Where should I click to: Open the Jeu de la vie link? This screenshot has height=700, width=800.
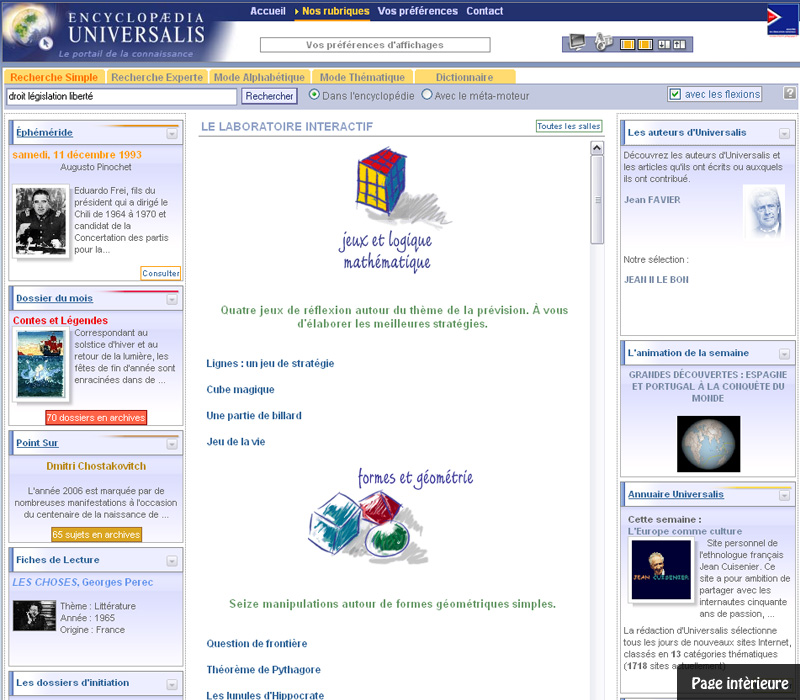click(x=236, y=441)
